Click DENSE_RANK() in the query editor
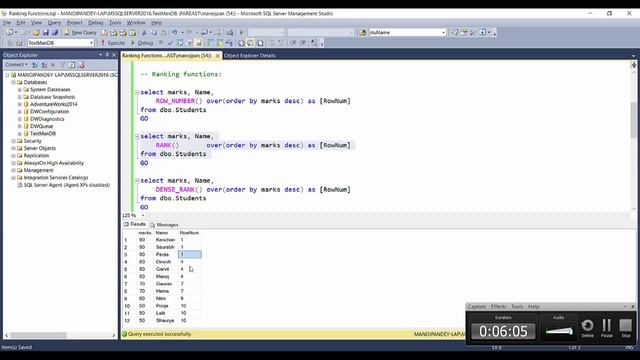Image resolution: width=640 pixels, height=360 pixels. click(x=179, y=189)
